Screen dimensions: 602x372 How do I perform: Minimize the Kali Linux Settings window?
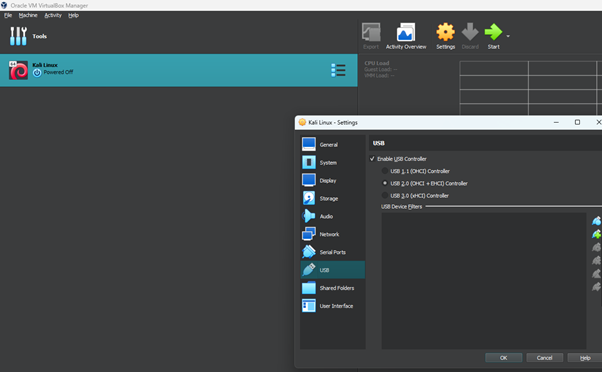(556, 122)
